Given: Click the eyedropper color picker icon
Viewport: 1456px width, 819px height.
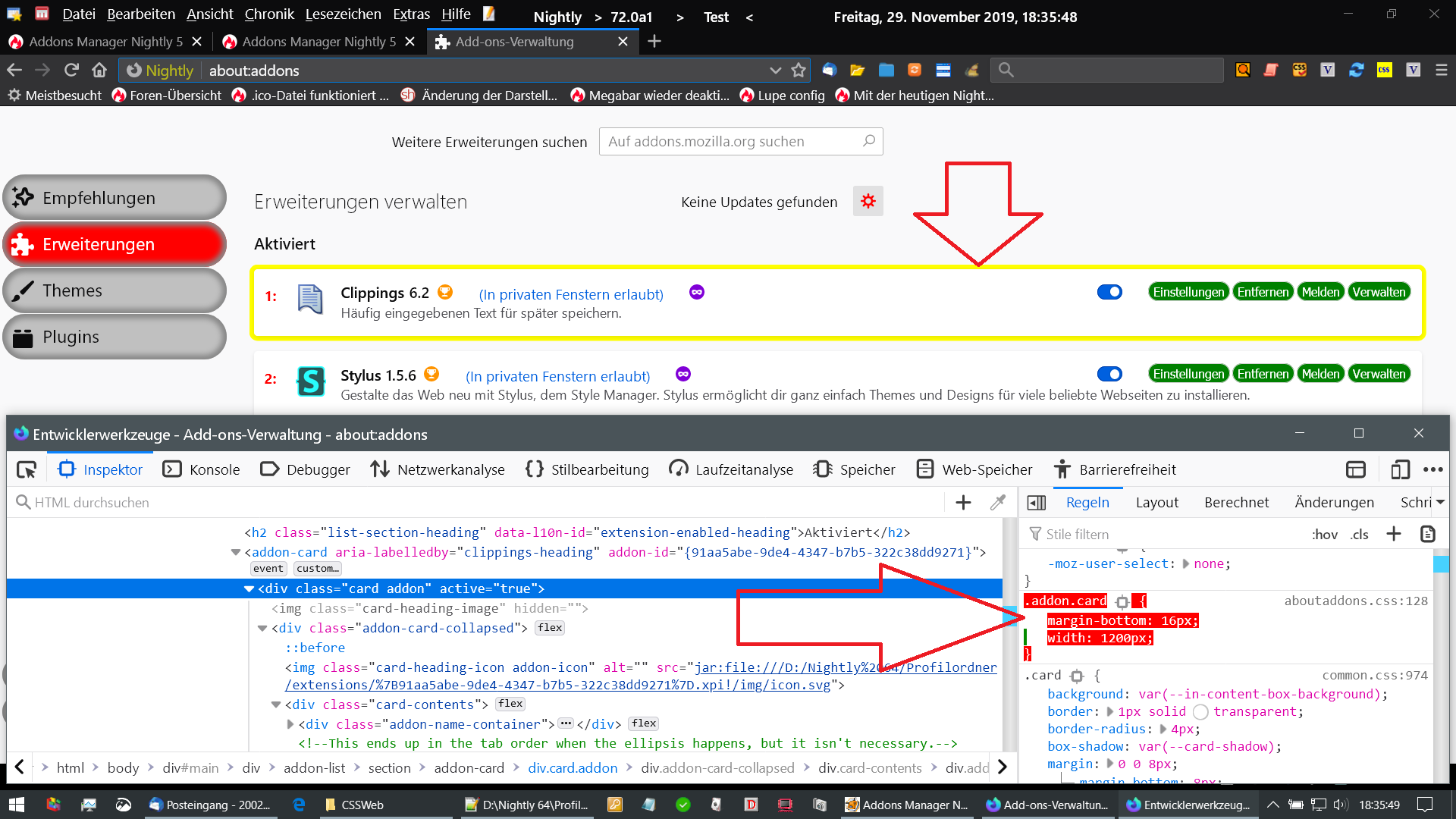Looking at the screenshot, I should [x=998, y=502].
